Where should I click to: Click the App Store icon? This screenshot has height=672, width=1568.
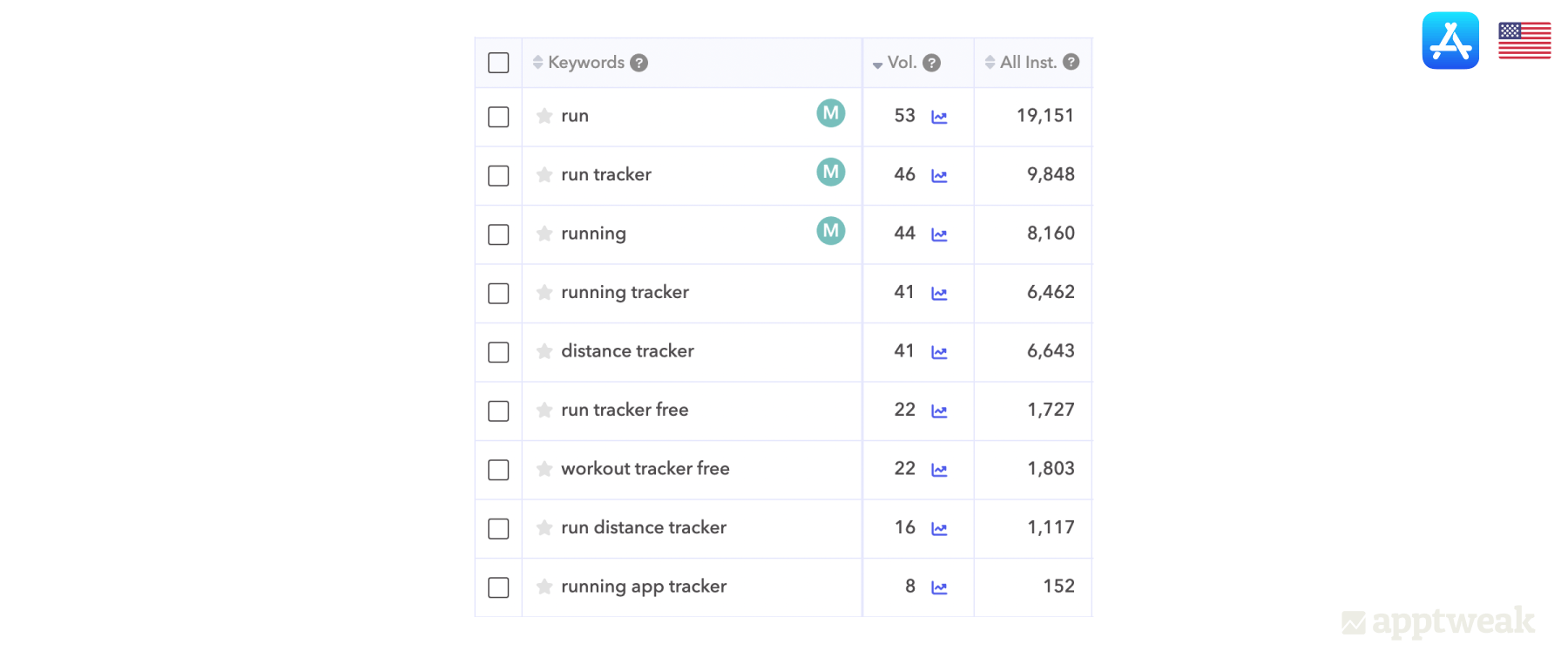click(x=1450, y=40)
